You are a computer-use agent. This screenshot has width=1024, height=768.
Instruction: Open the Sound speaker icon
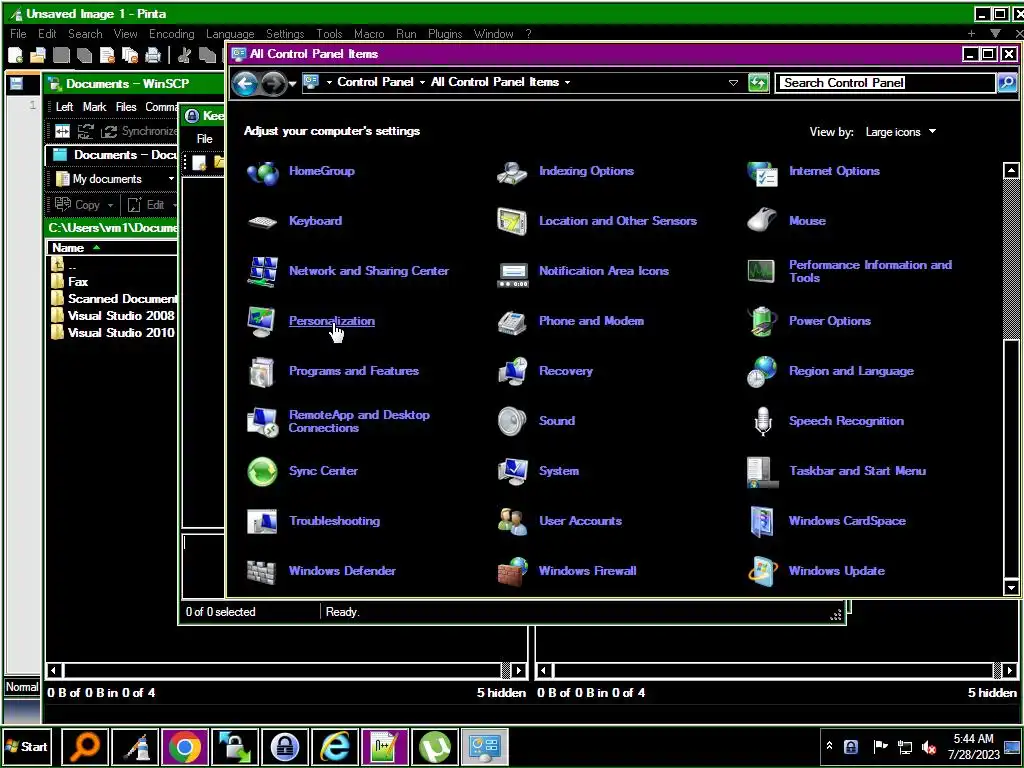[512, 421]
